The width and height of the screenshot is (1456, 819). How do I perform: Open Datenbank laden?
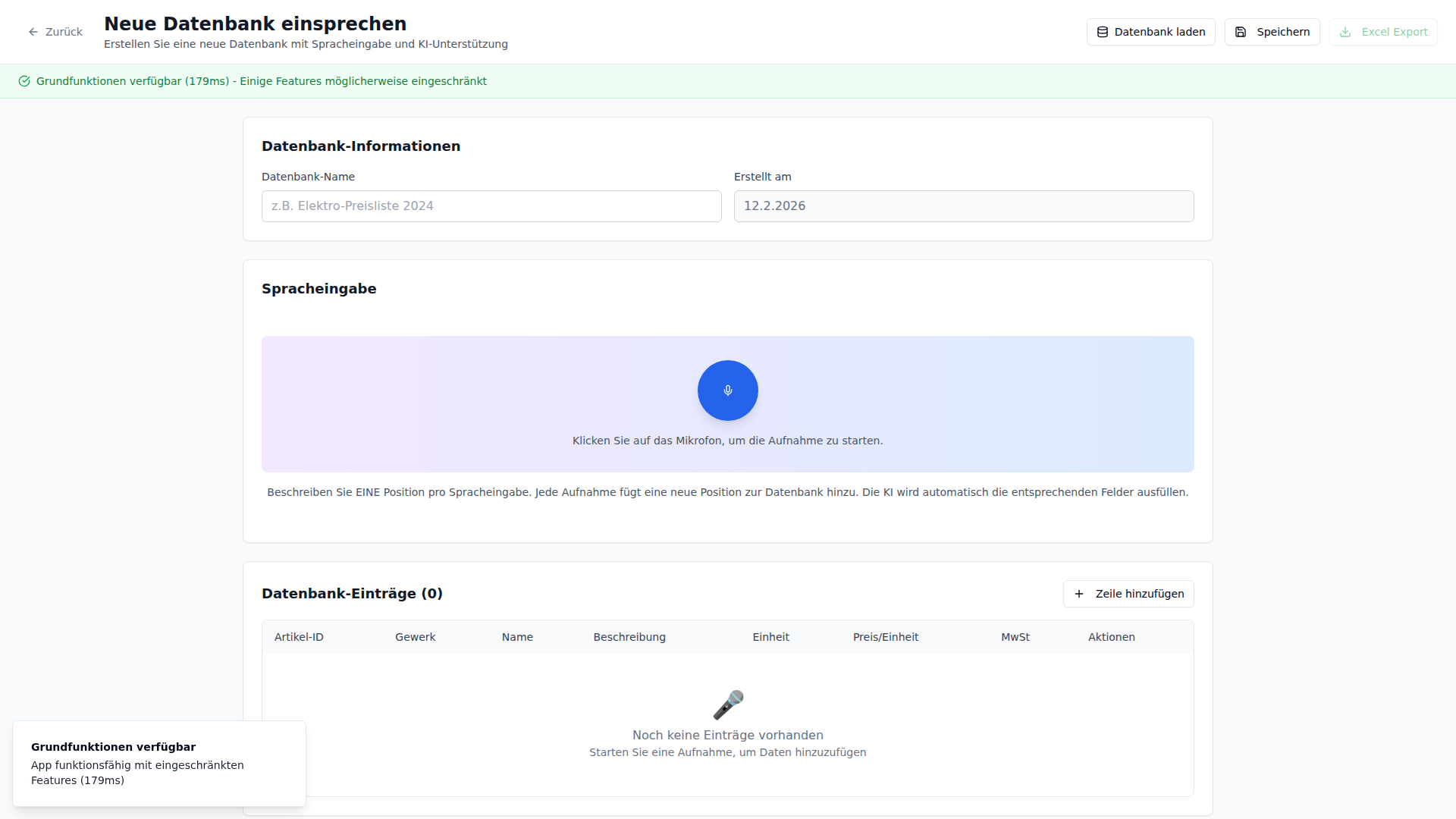click(1150, 32)
